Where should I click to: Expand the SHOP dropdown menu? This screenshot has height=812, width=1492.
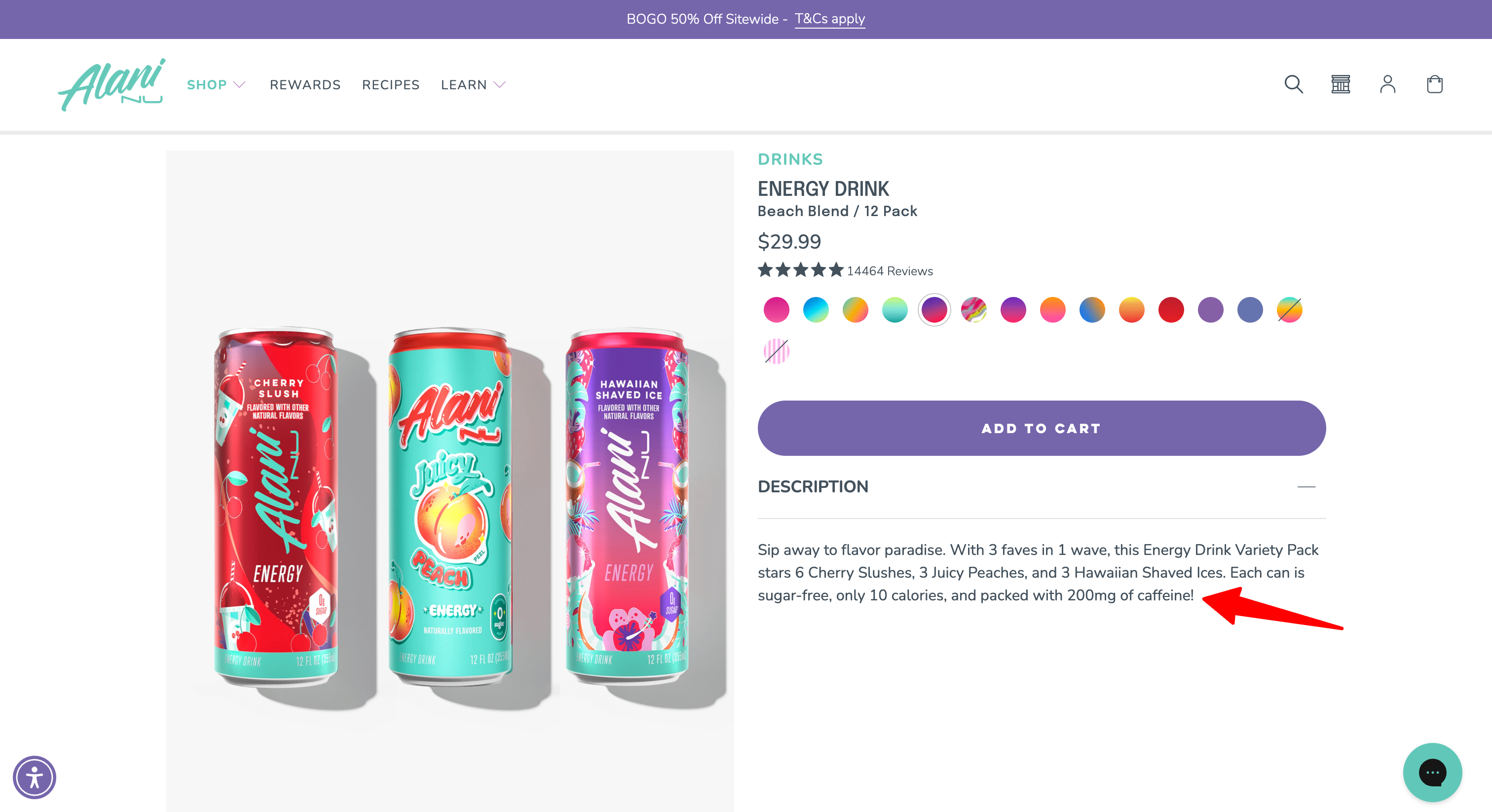[216, 85]
